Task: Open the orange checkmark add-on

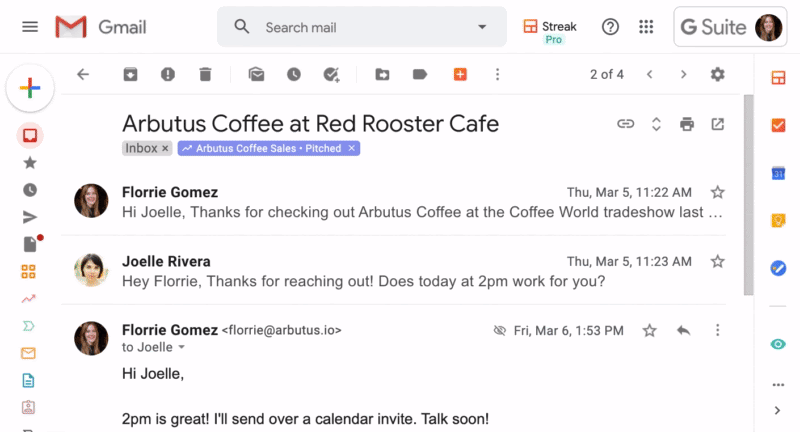Action: click(x=778, y=125)
